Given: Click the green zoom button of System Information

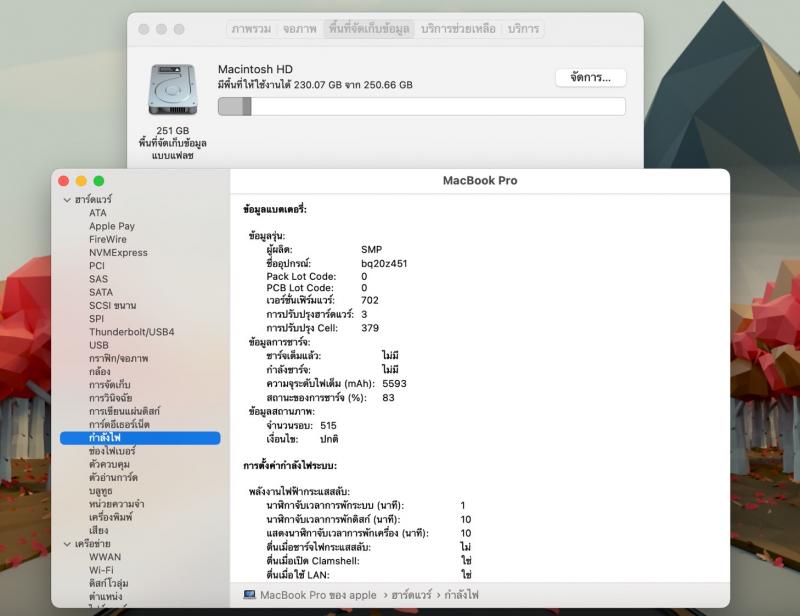Looking at the screenshot, I should [99, 181].
